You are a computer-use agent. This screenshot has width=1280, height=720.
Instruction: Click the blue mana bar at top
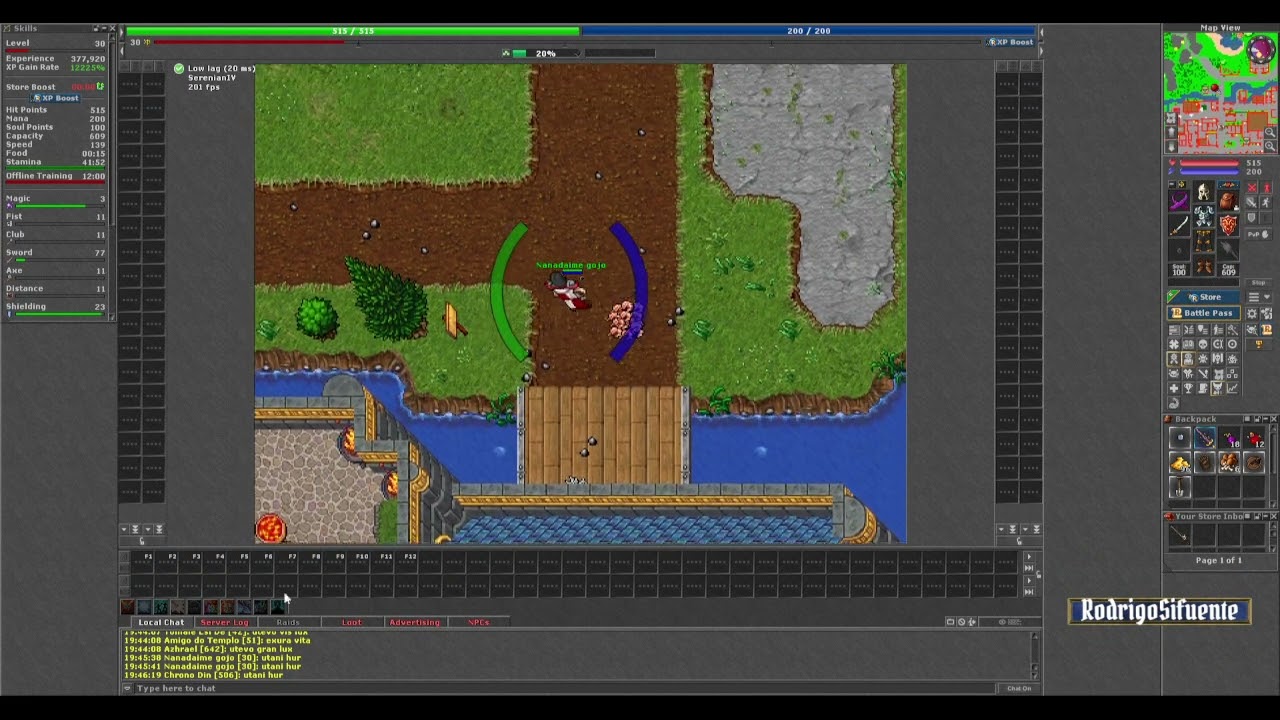pos(808,31)
